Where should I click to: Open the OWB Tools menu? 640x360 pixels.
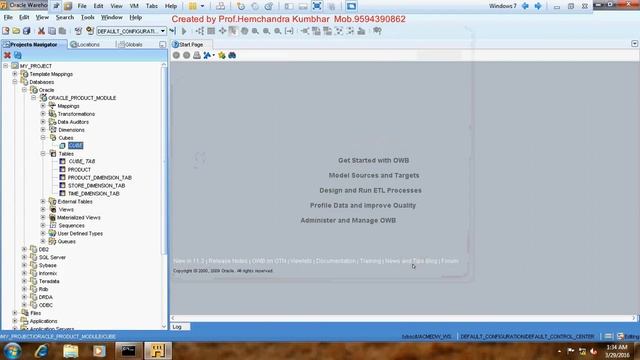(x=87, y=17)
